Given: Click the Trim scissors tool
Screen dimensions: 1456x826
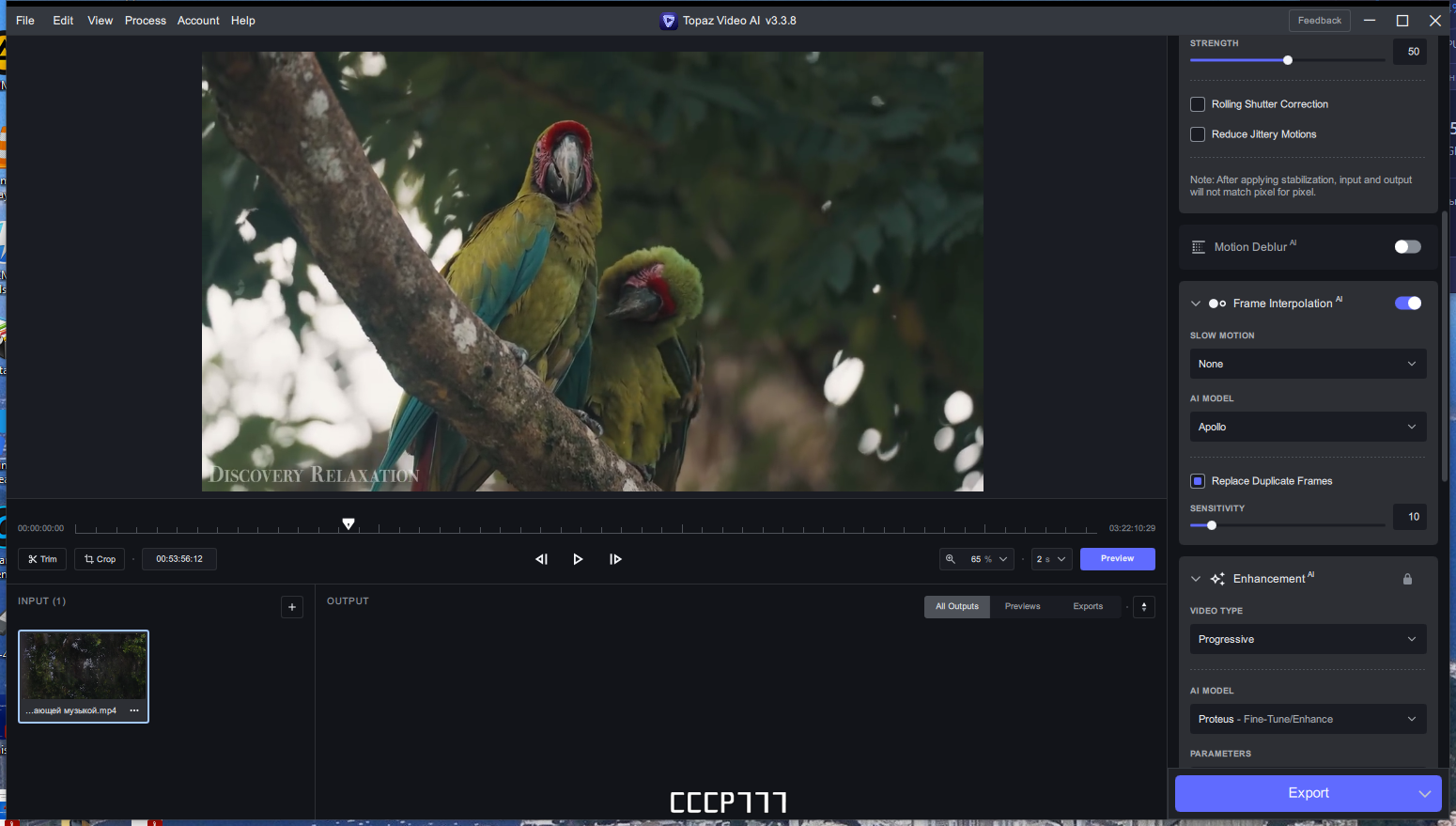Looking at the screenshot, I should (x=42, y=559).
